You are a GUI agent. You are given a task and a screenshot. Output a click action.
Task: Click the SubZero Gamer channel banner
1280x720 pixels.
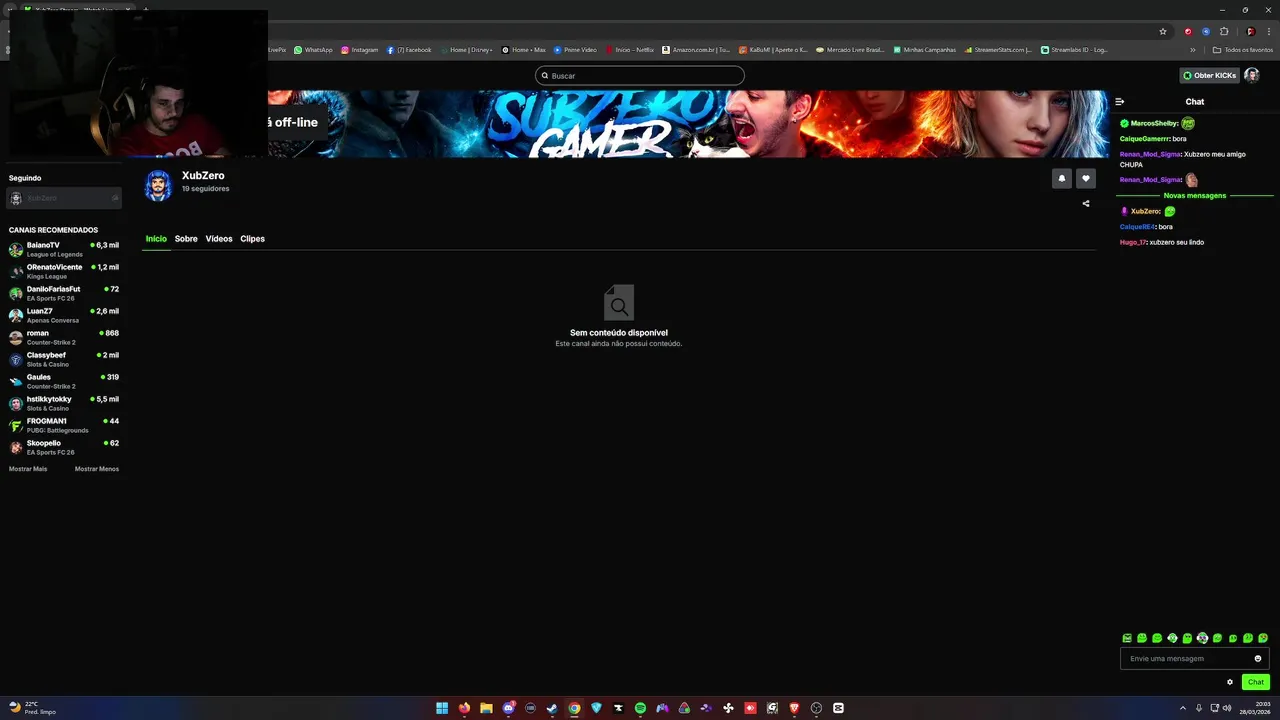[688, 124]
